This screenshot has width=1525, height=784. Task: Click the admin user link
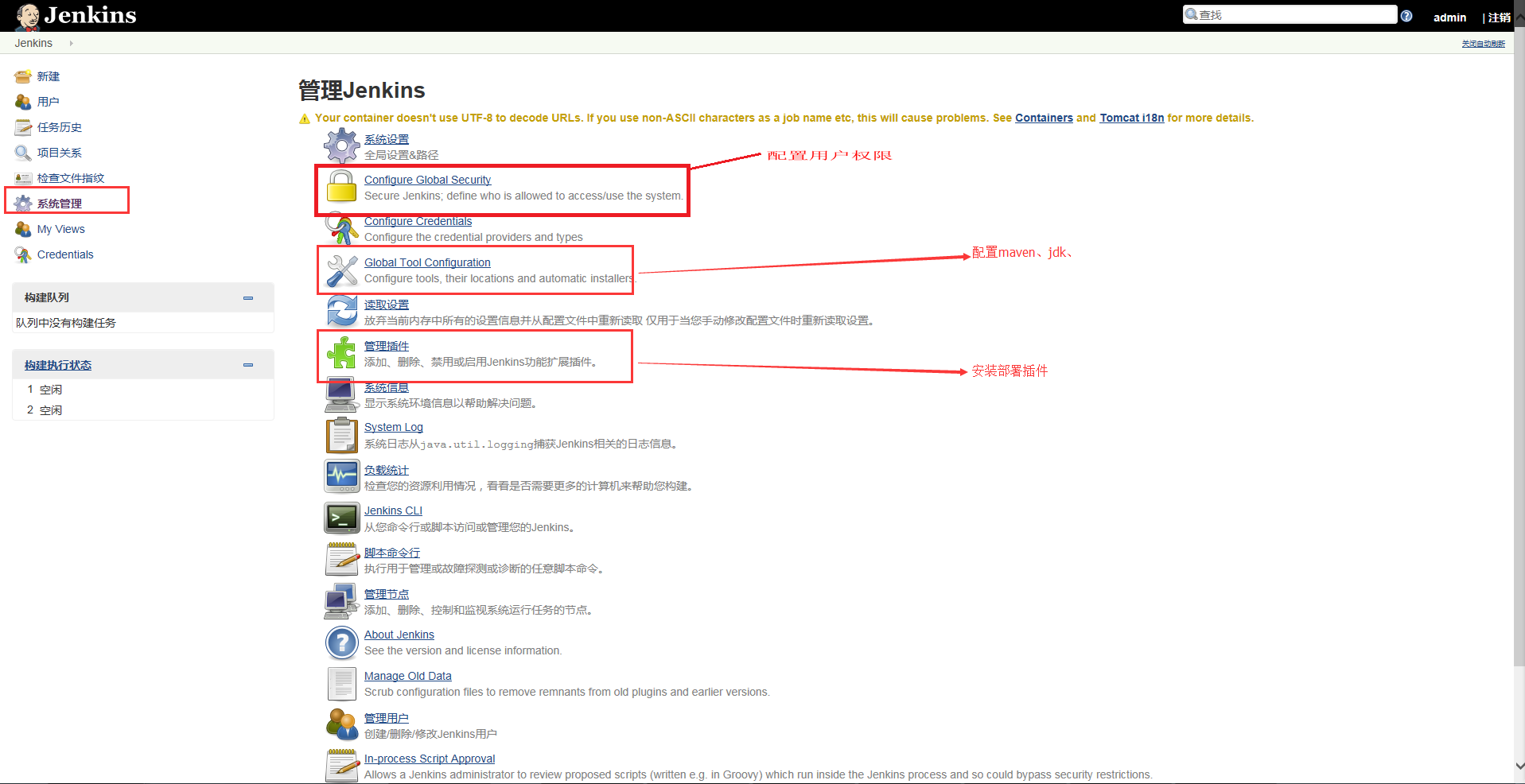point(1449,17)
